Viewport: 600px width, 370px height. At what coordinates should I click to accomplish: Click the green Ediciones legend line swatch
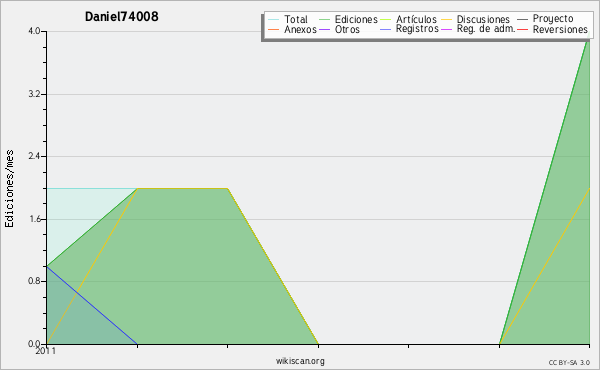324,20
